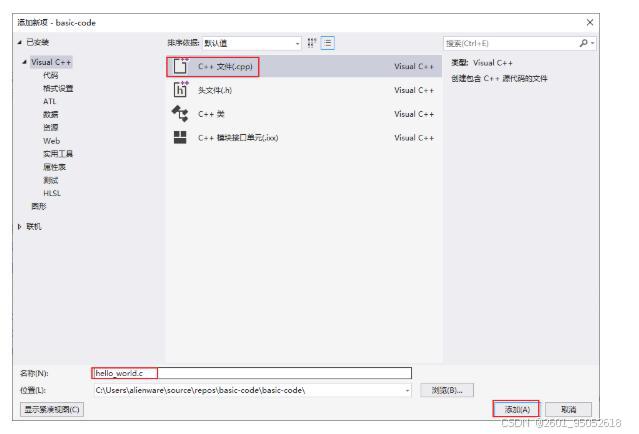Collapse the Visual C++ tree node
The image size is (639, 434).
click(24, 62)
